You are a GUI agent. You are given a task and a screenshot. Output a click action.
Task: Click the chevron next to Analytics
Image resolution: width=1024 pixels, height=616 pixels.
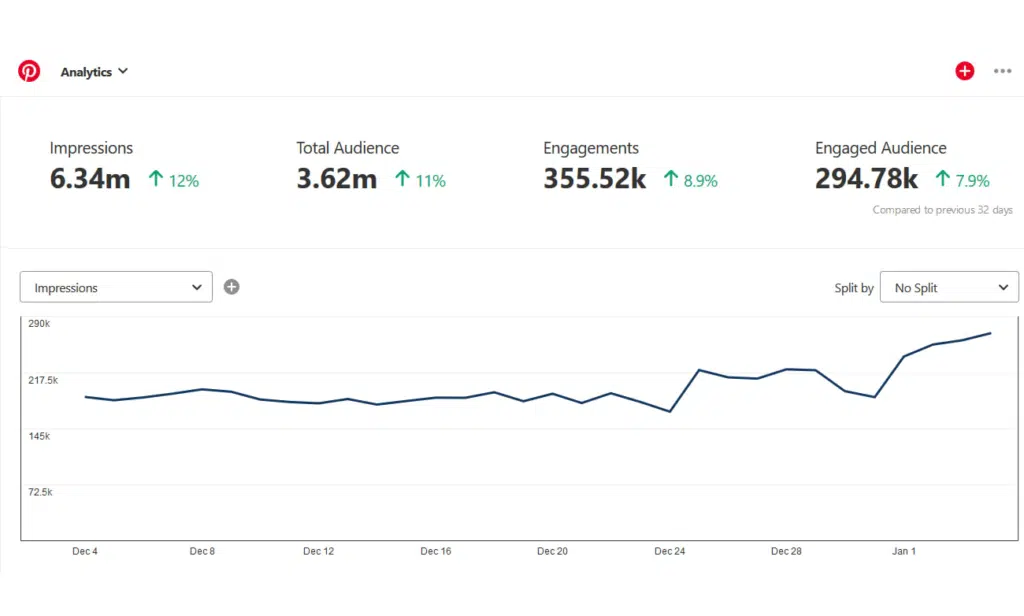click(123, 72)
